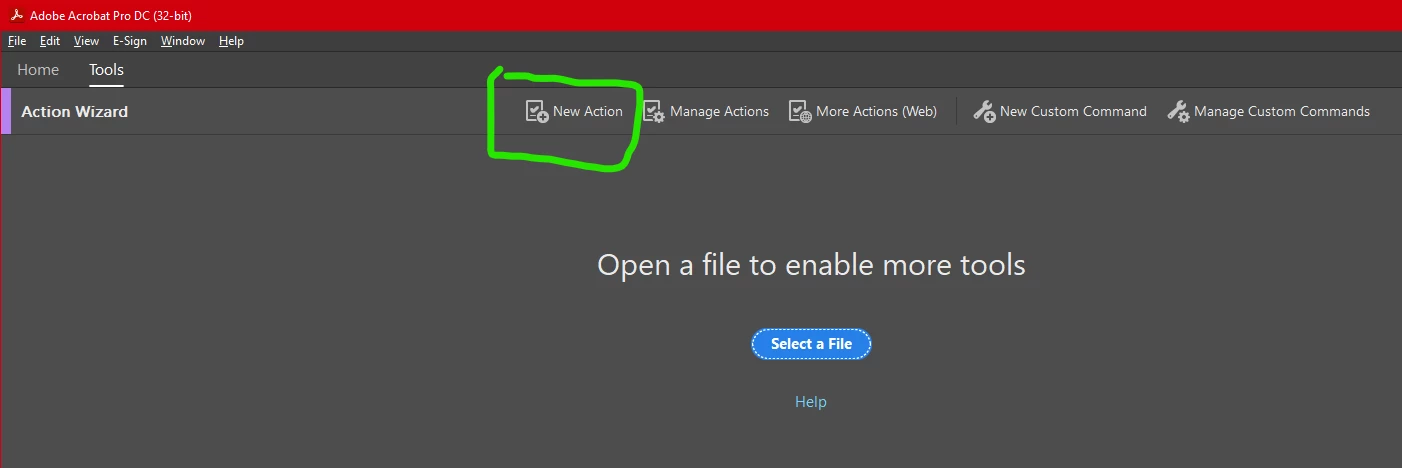The width and height of the screenshot is (1402, 468).
Task: Click the Action Wizard heading
Action: [x=75, y=111]
